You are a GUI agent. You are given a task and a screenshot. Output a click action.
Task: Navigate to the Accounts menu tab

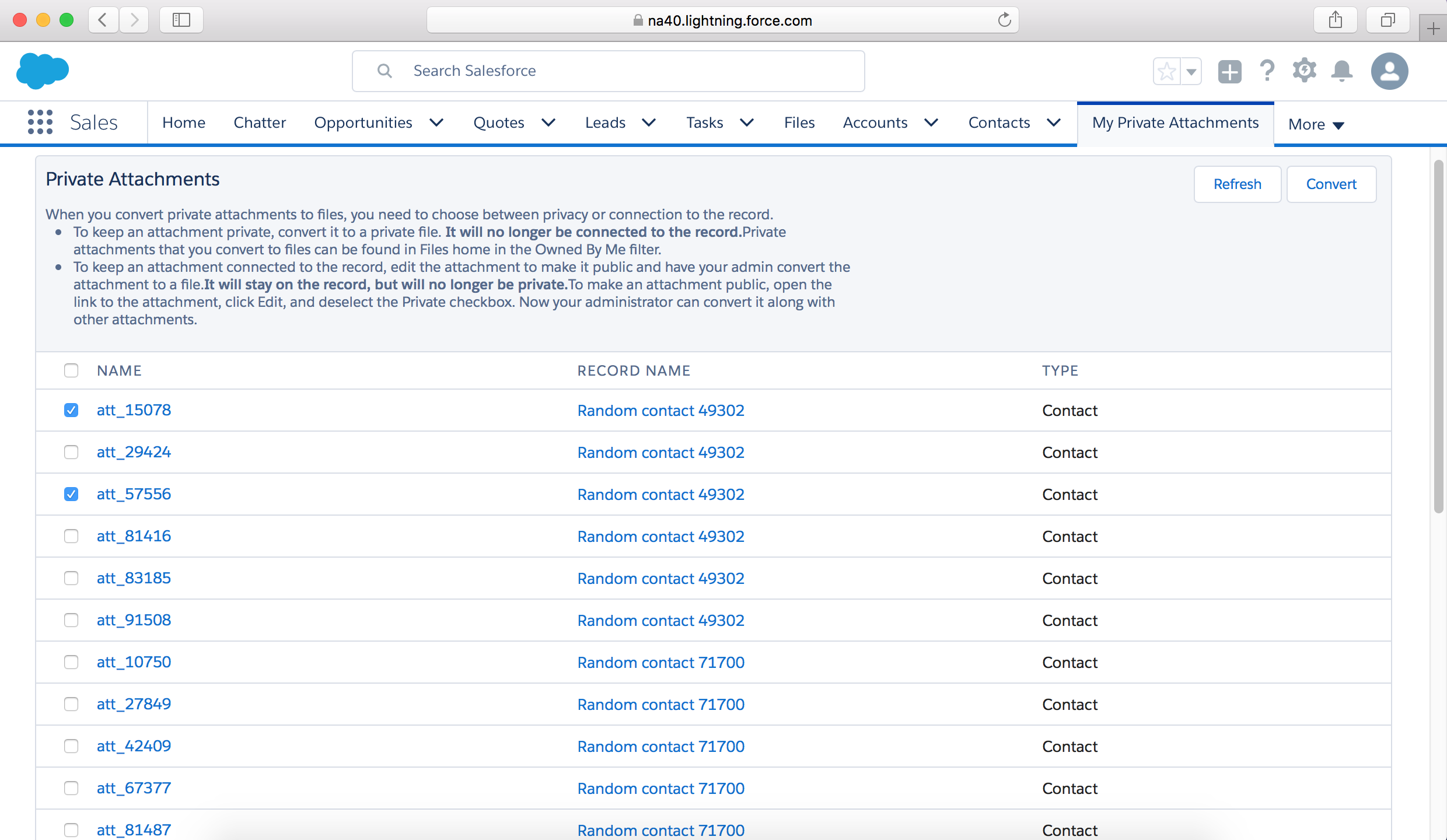tap(876, 122)
